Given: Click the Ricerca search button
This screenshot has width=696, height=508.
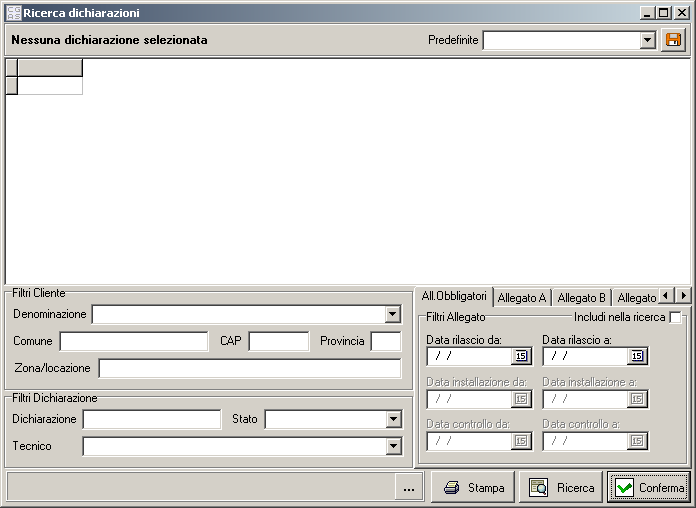Looking at the screenshot, I should [x=561, y=488].
